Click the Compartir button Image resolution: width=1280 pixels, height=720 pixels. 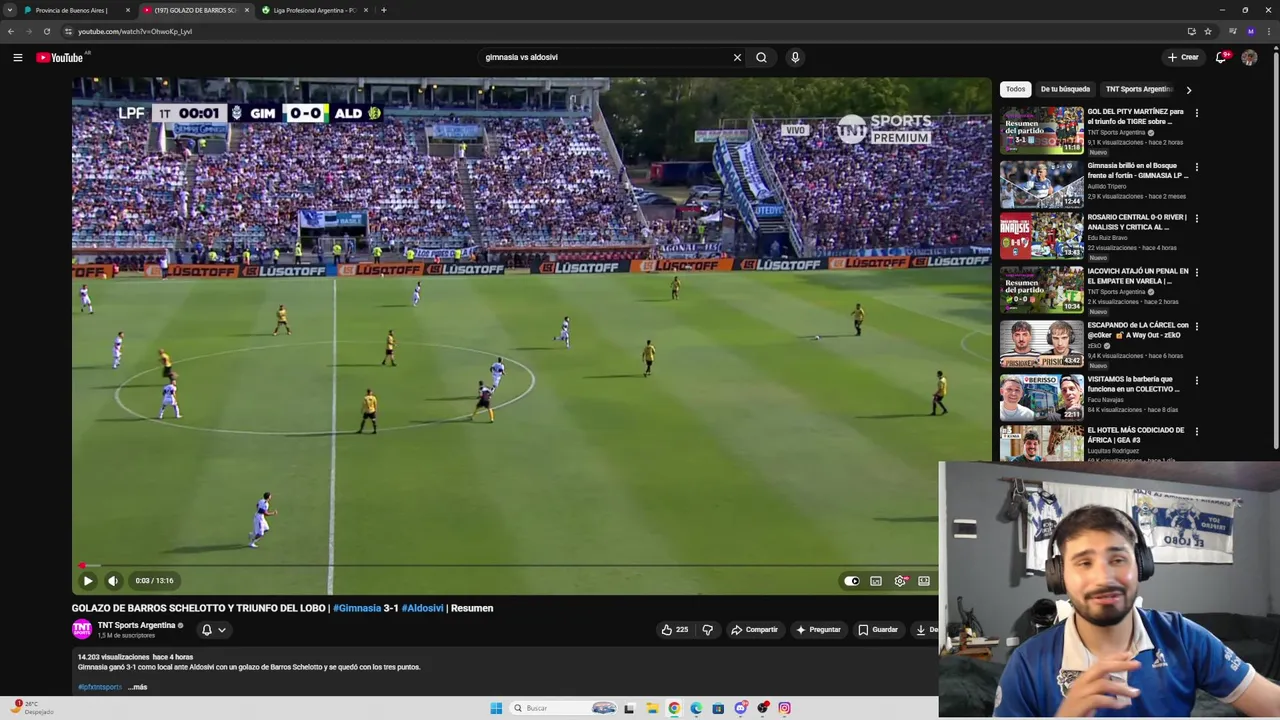754,629
